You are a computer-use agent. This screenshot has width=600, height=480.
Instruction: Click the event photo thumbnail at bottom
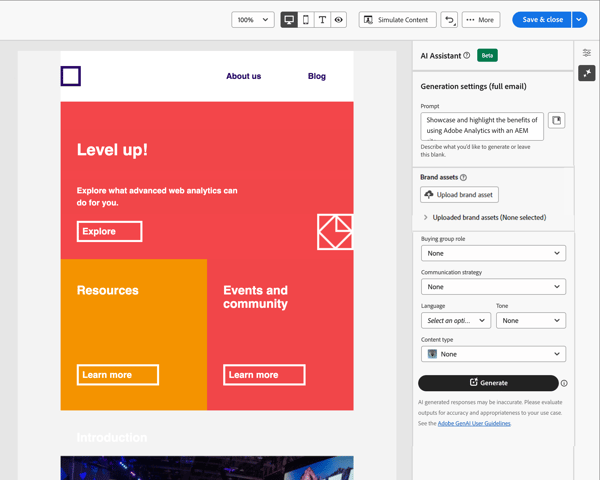[x=207, y=468]
